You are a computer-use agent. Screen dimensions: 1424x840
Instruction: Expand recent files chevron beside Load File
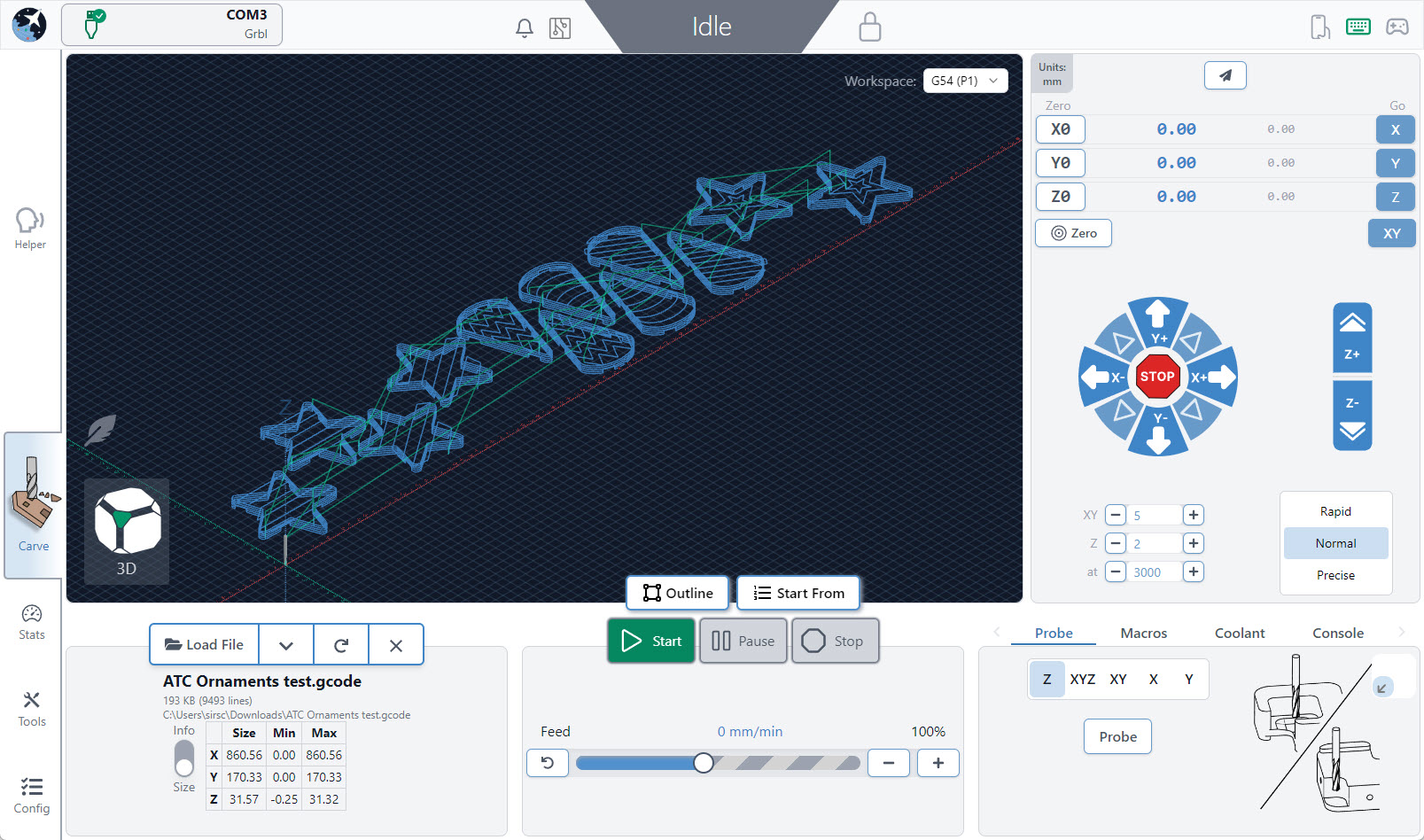pyautogui.click(x=286, y=645)
